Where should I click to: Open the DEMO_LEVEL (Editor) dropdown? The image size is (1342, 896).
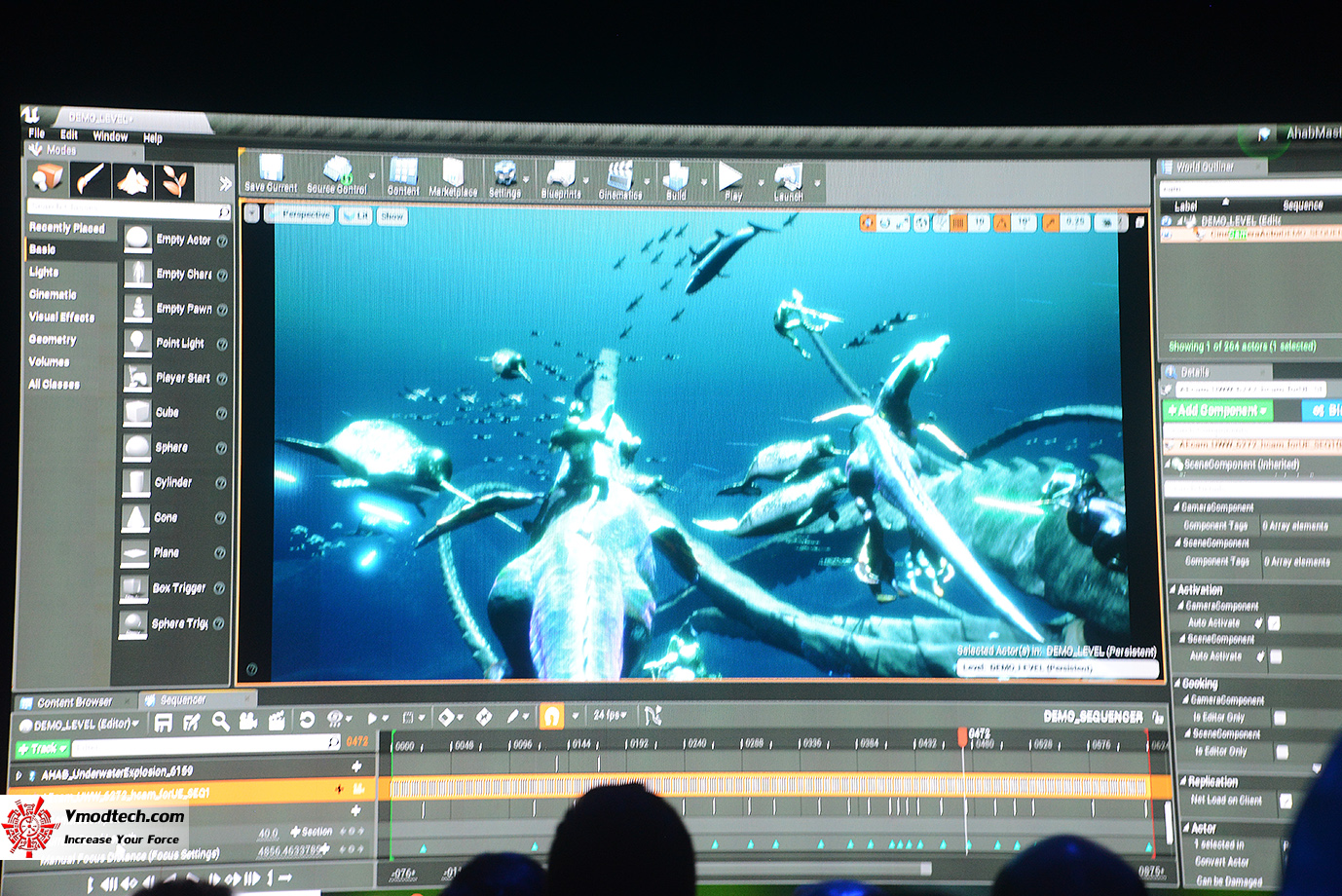(x=81, y=725)
